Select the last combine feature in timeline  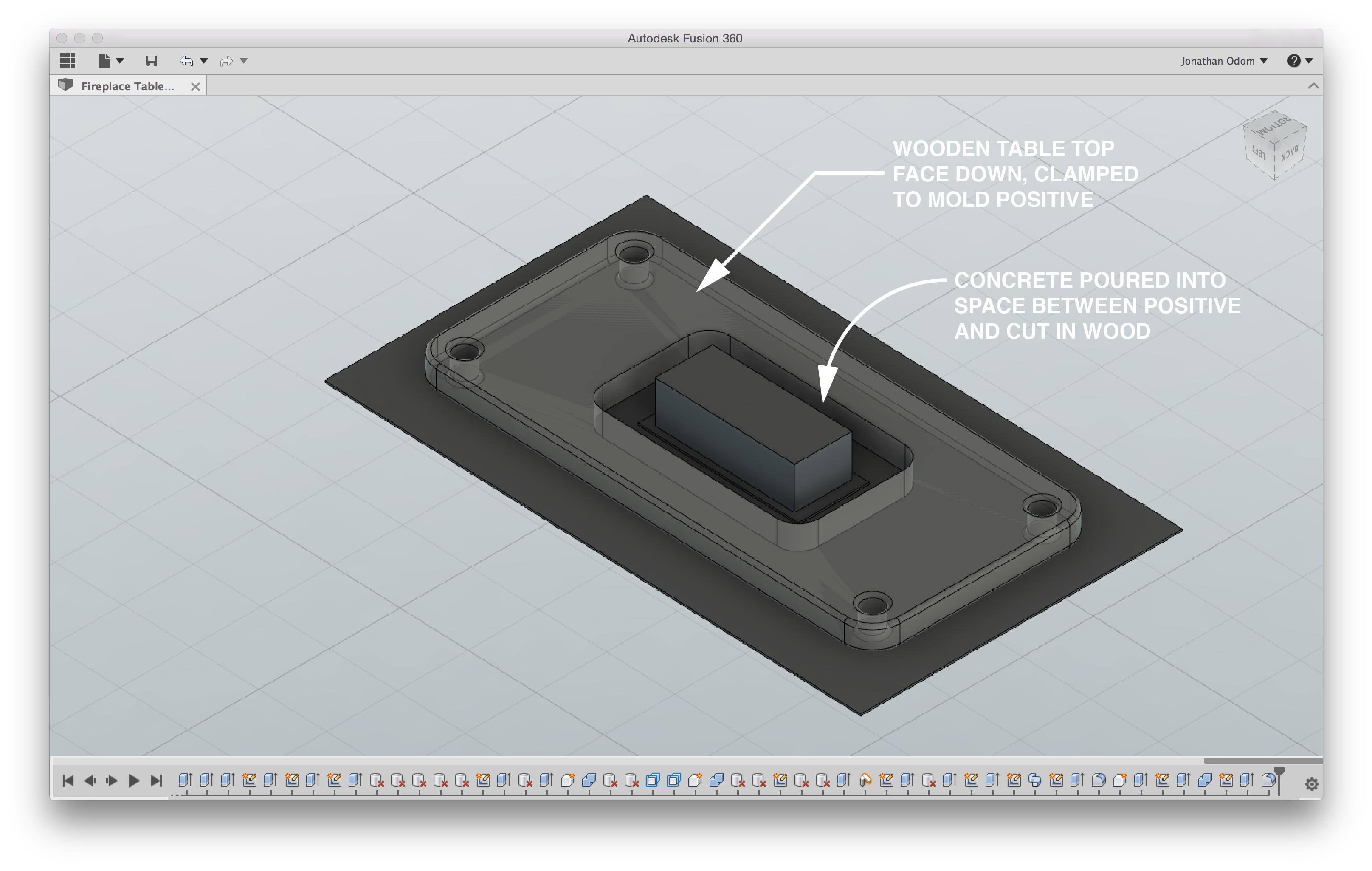pyautogui.click(x=1205, y=780)
